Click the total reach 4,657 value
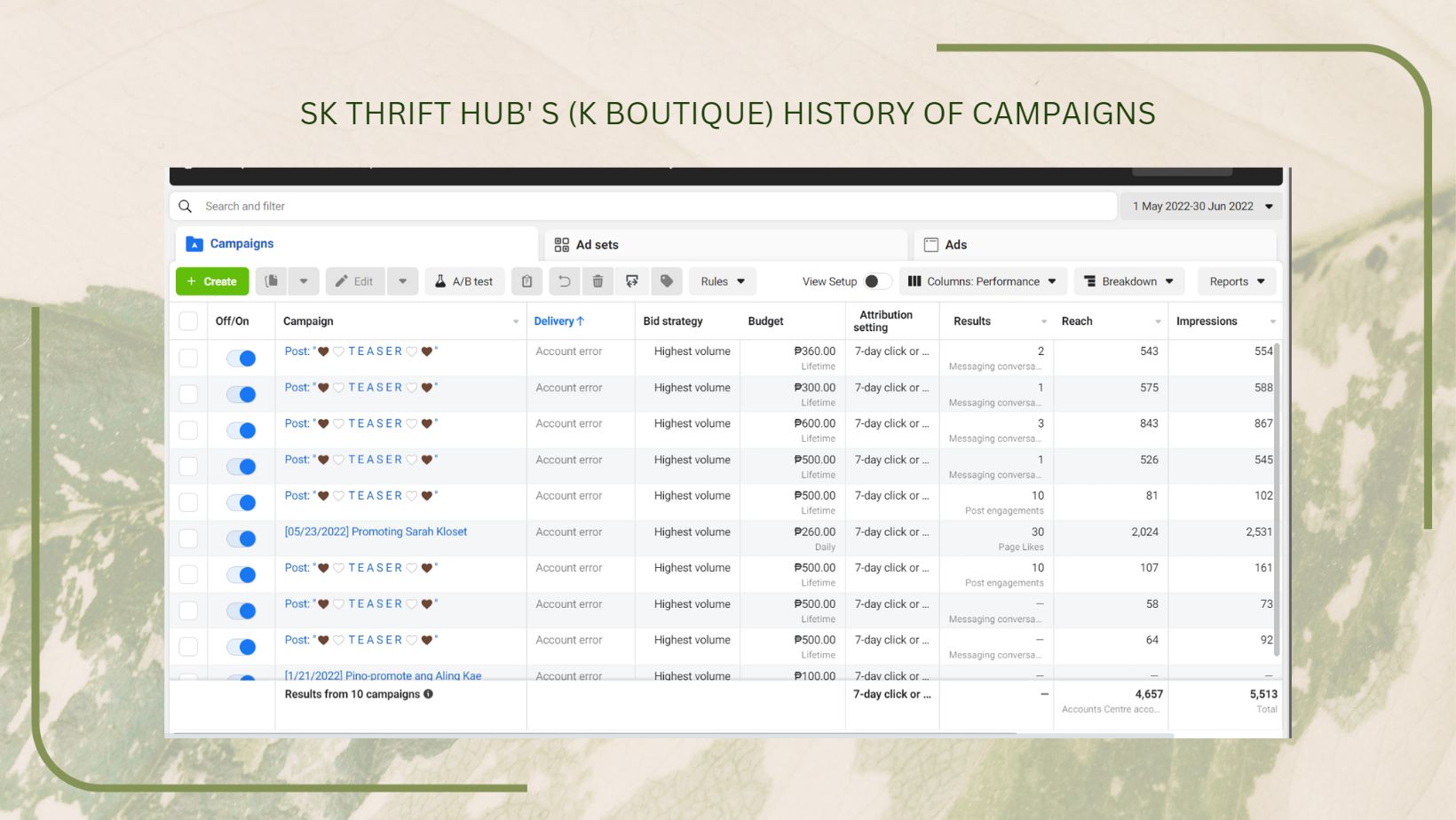This screenshot has width=1456, height=820. pos(1149,694)
